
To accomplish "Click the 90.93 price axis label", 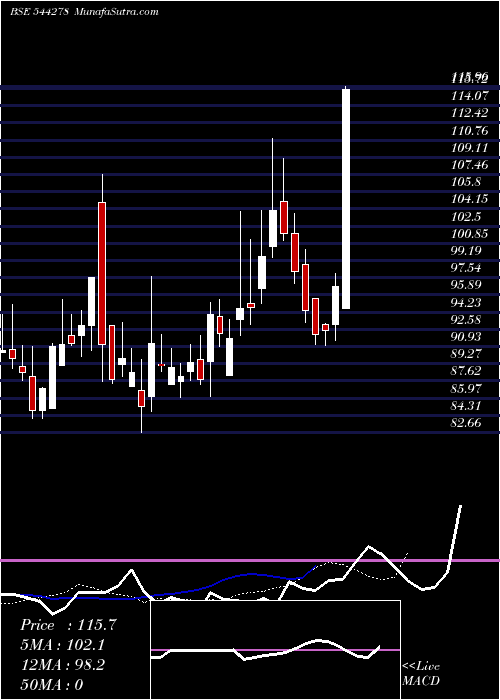I will pyautogui.click(x=467, y=337).
